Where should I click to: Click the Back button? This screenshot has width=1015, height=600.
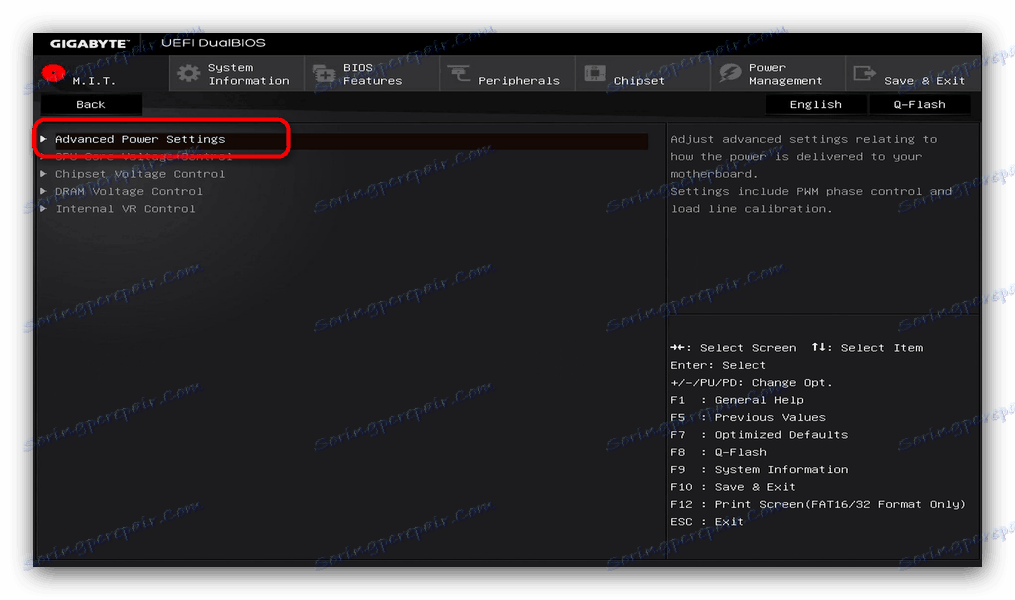[91, 104]
